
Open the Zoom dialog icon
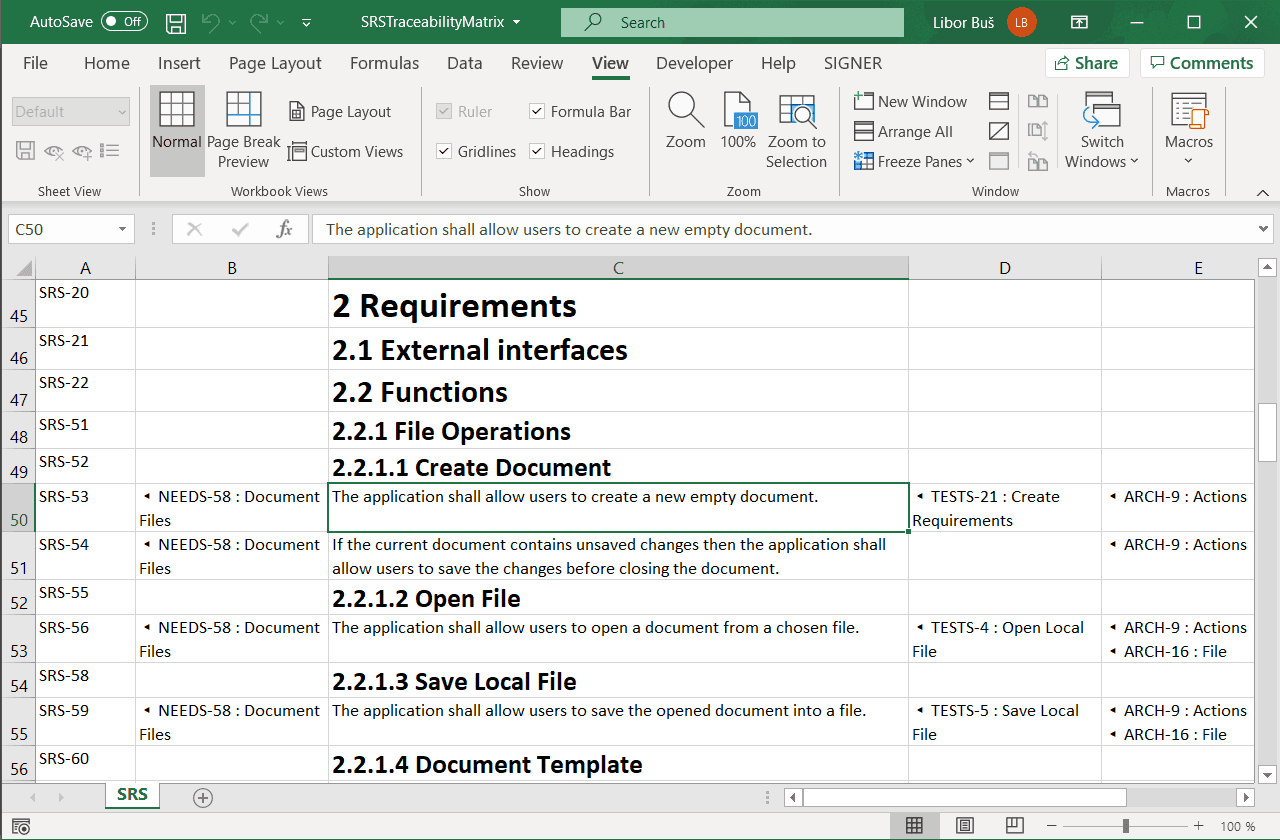click(685, 109)
